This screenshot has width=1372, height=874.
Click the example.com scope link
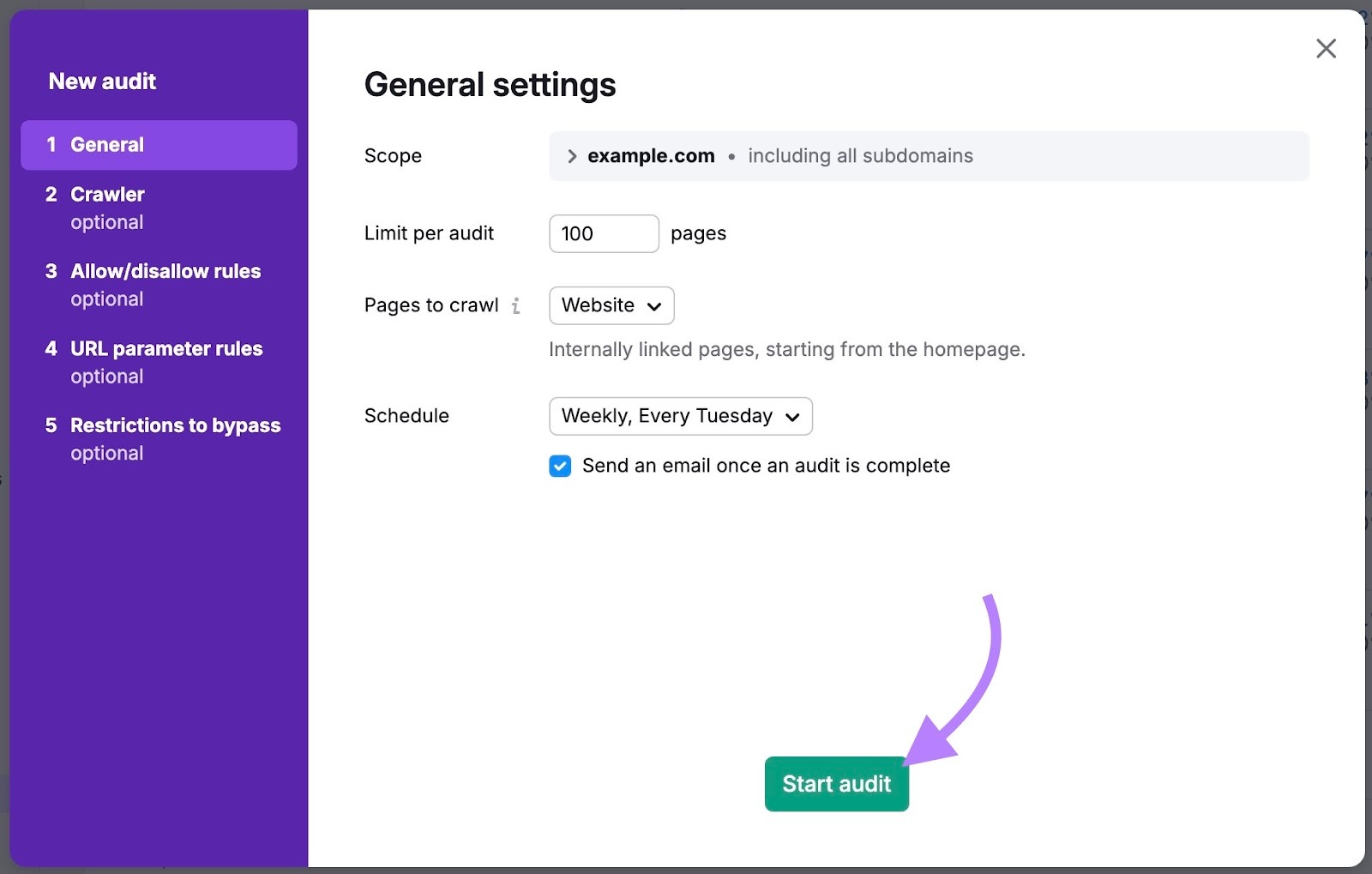tap(651, 156)
